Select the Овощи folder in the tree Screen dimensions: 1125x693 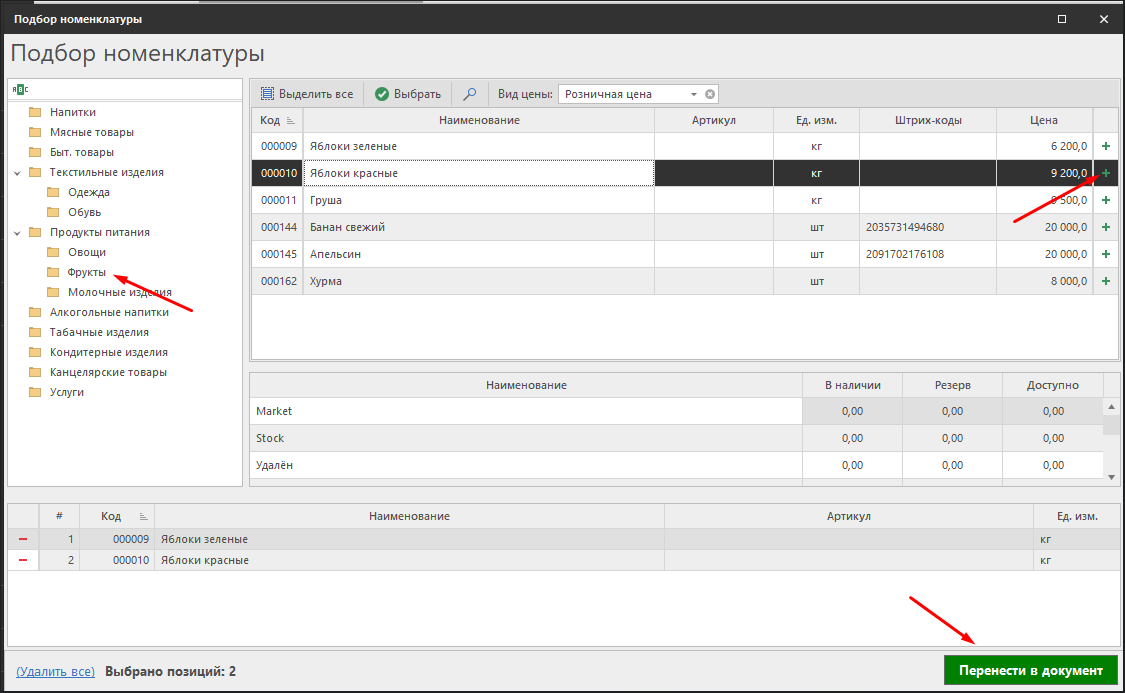tap(87, 252)
